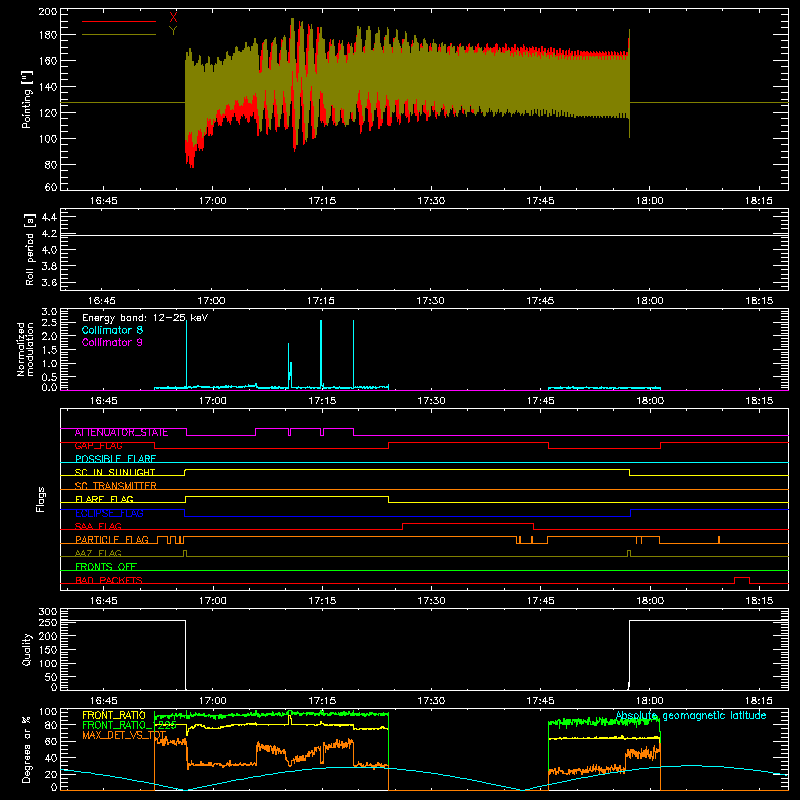Viewport: 800px width, 800px height.
Task: Click the olive Y legend line sample
Action: pos(119,34)
